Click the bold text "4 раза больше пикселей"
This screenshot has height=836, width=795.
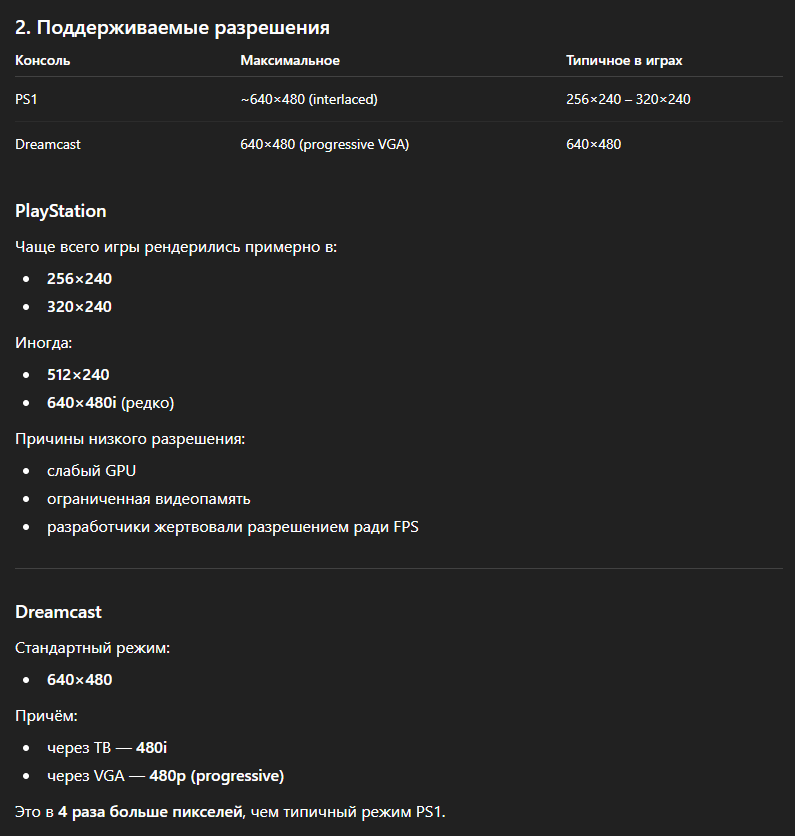(150, 811)
